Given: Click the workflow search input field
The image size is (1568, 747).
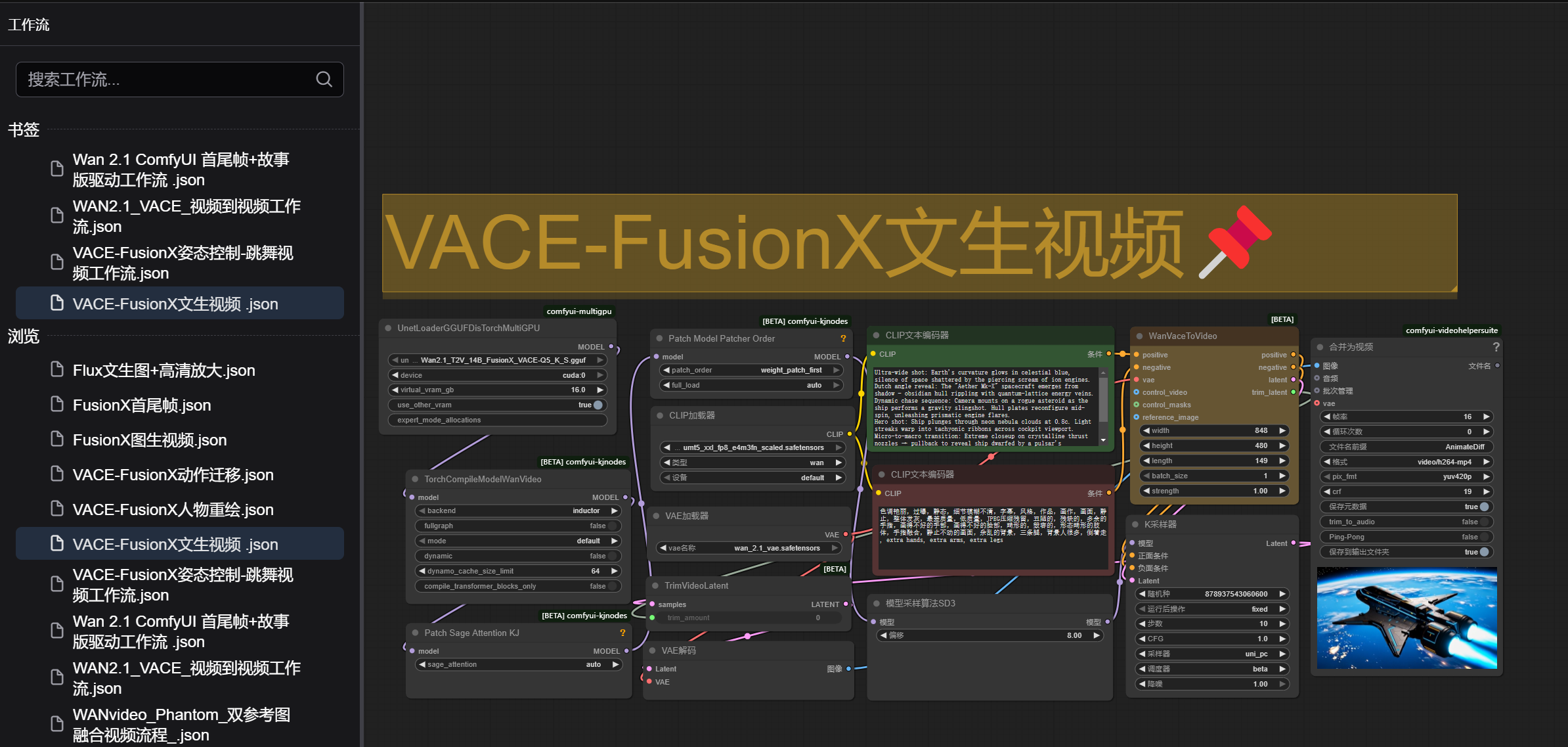Looking at the screenshot, I should (x=179, y=79).
